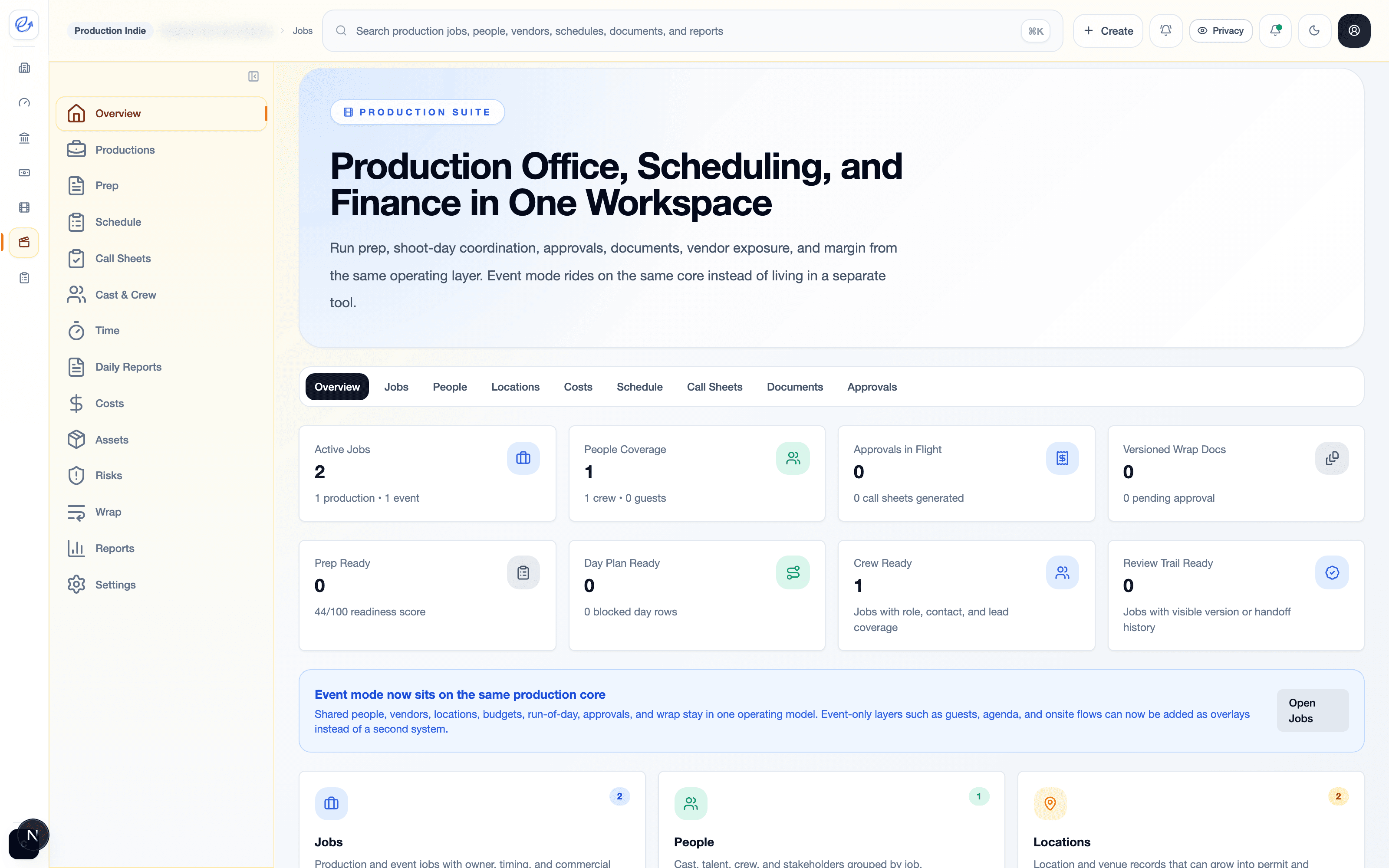
Task: Open the clipboard icon in the left rail
Action: [24, 278]
